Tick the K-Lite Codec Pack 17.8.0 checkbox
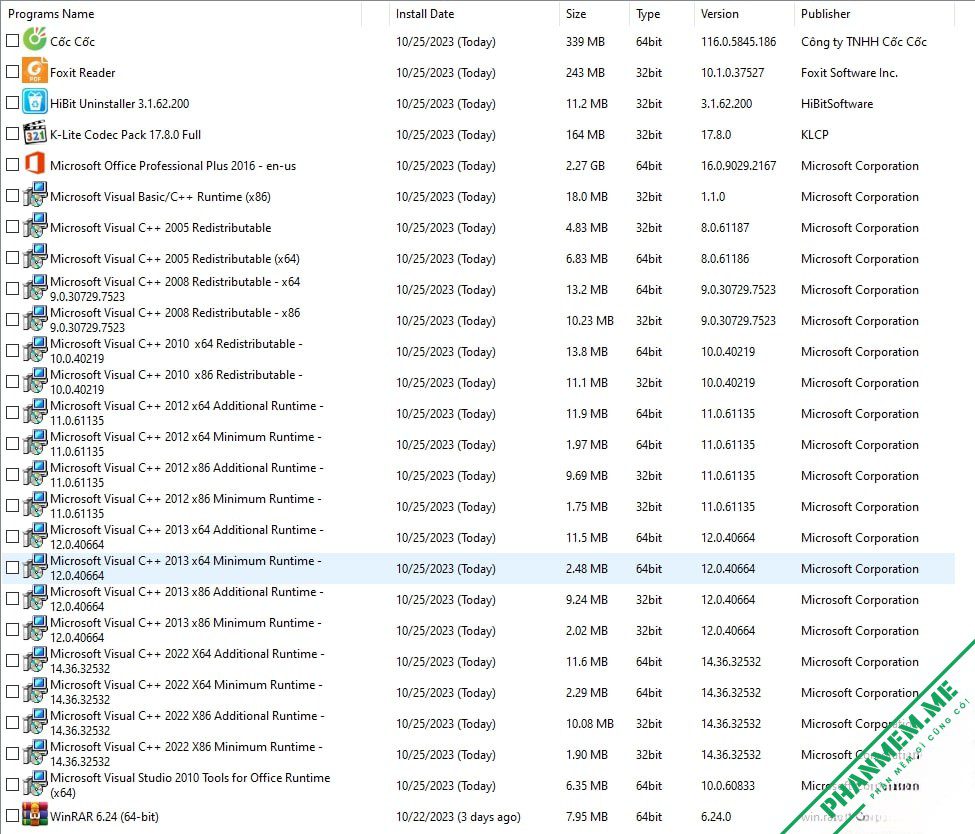 pyautogui.click(x=12, y=134)
